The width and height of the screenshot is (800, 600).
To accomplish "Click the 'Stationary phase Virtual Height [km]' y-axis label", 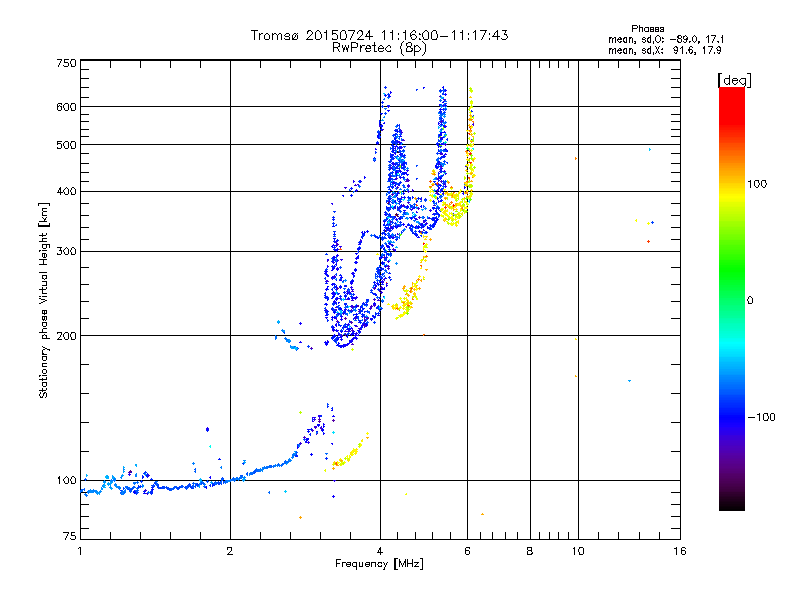I will (x=44, y=300).
